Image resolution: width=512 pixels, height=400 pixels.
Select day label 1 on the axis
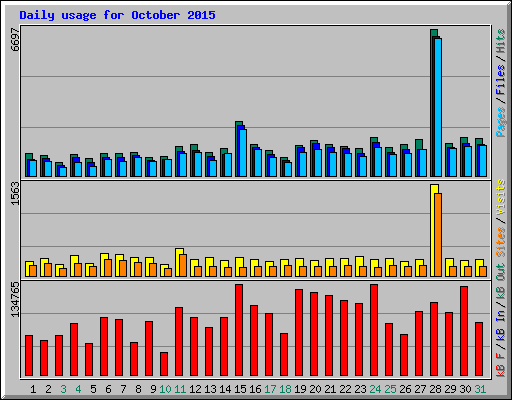(33, 389)
